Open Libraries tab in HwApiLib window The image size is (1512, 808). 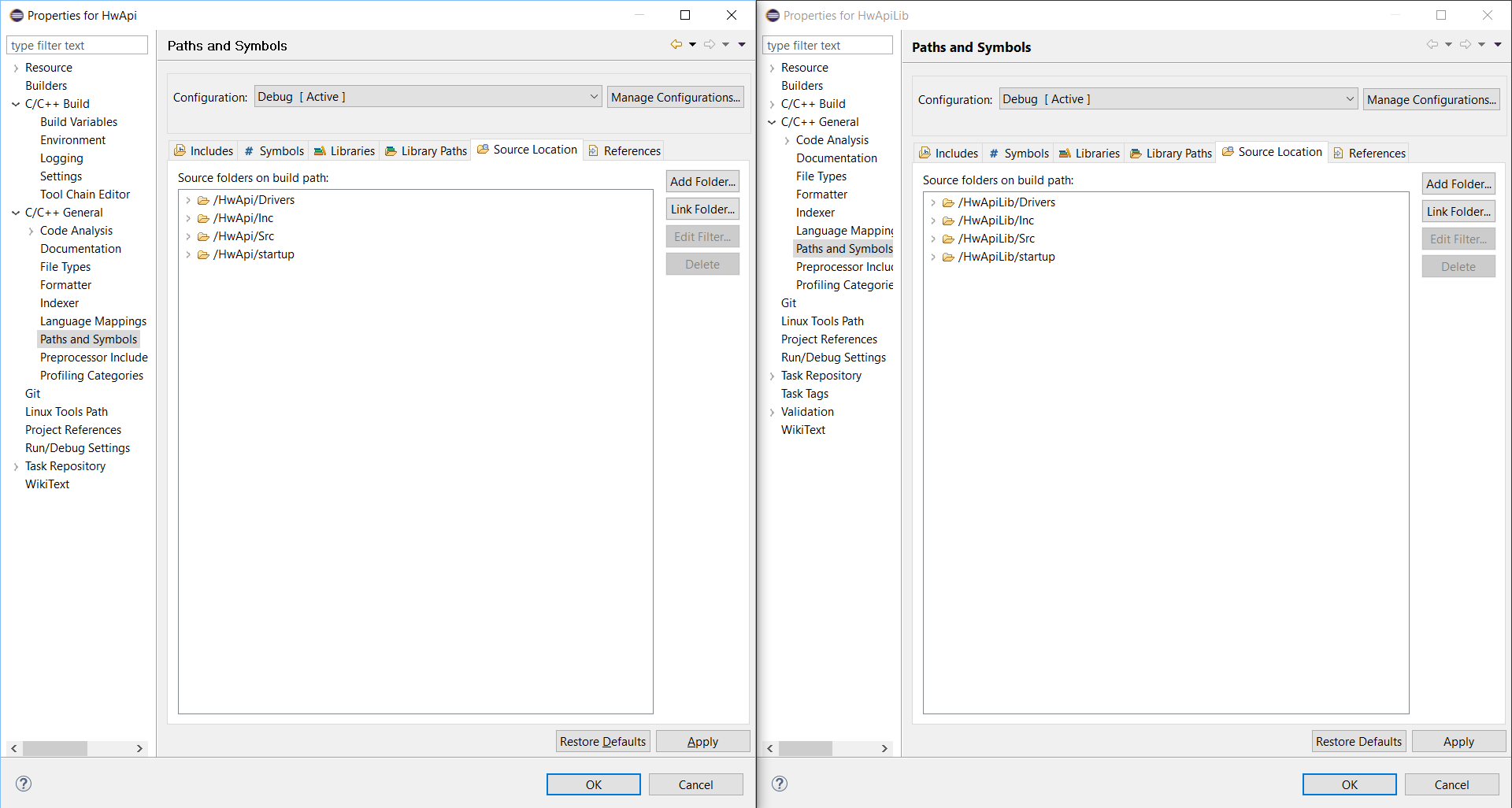(1089, 153)
